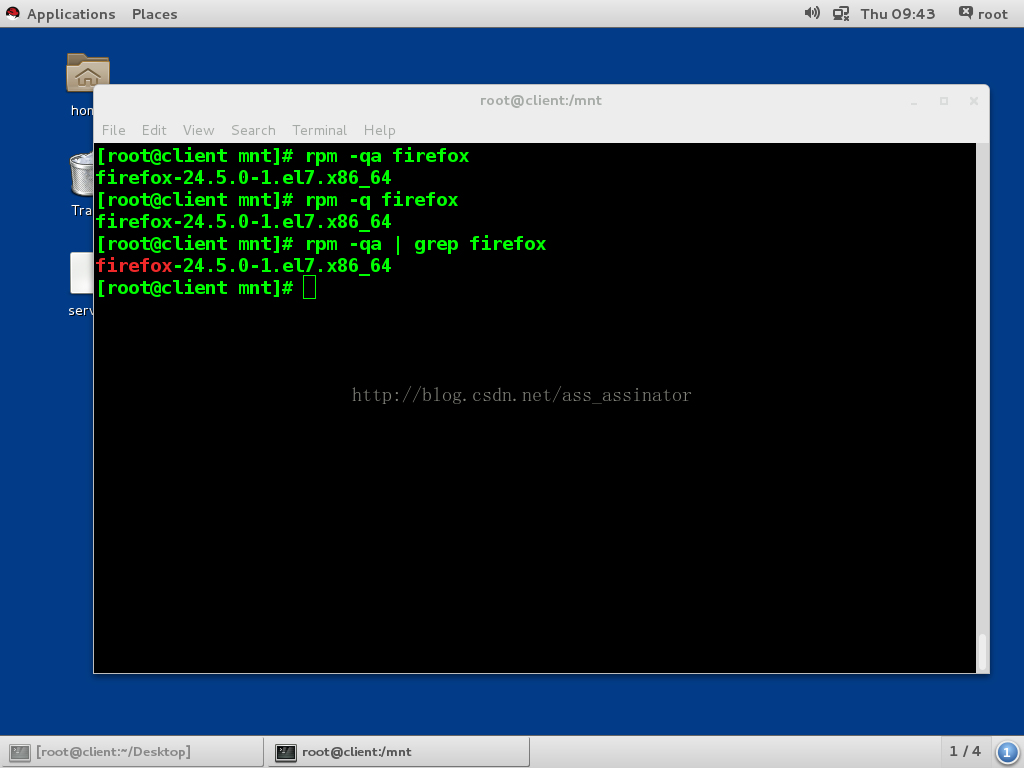
Task: Click the volume speaker icon
Action: (812, 13)
